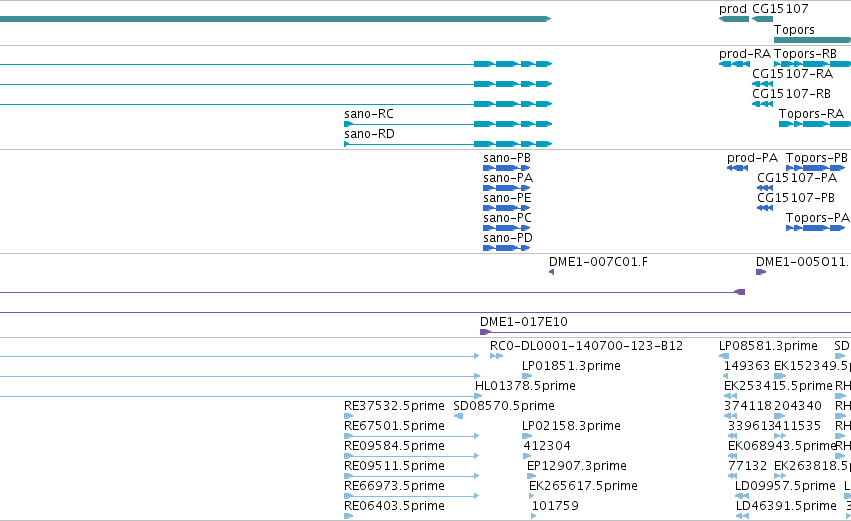
Task: Select the sano-PB protein feature
Action: [506, 168]
